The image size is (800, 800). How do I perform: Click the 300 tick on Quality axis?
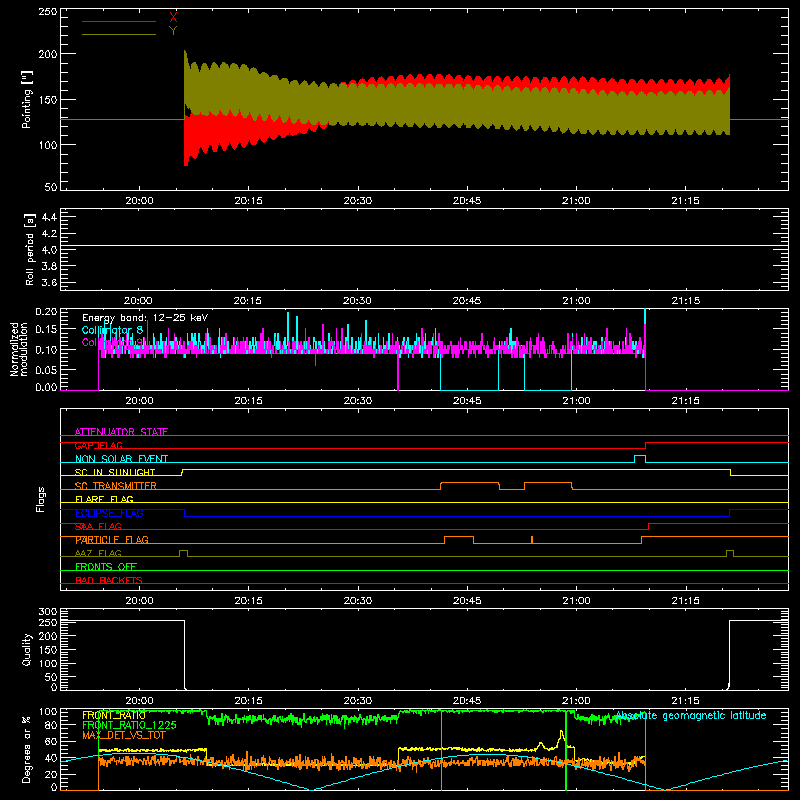pos(48,612)
